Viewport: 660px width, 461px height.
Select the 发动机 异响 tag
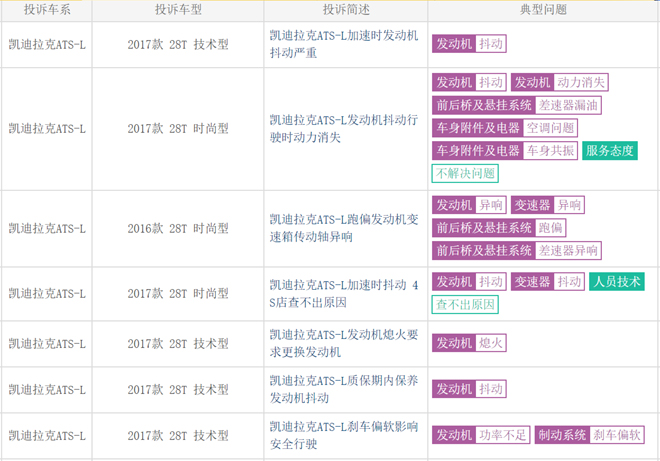tap(469, 205)
